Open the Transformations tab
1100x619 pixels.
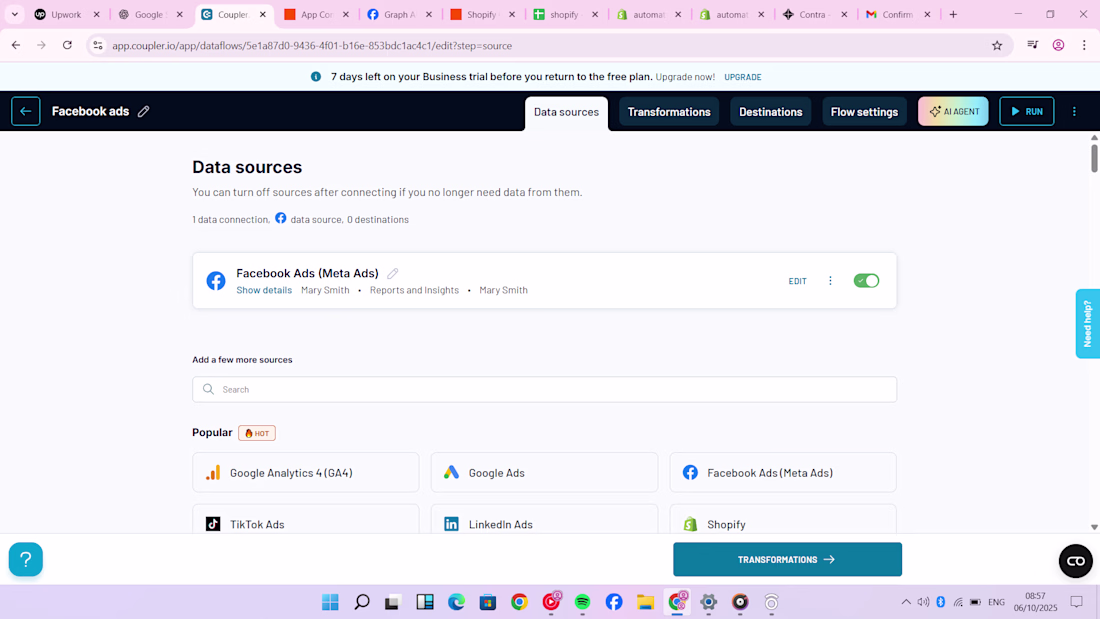pos(669,112)
